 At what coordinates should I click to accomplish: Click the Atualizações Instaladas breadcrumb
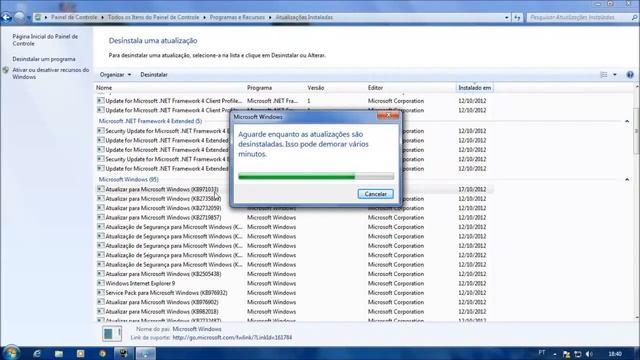click(x=304, y=18)
